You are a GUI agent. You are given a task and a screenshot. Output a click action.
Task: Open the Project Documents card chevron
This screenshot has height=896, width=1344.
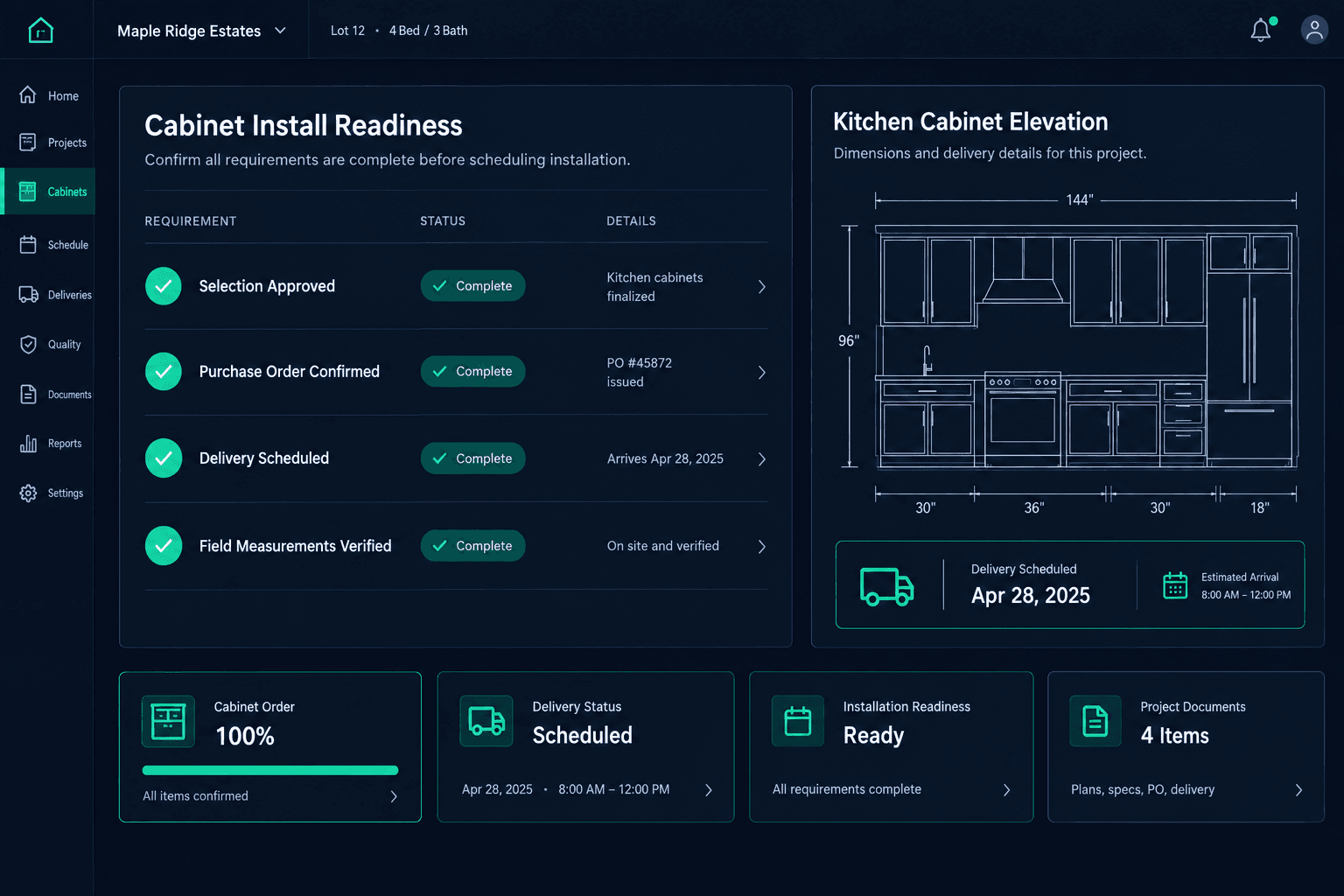[1298, 790]
